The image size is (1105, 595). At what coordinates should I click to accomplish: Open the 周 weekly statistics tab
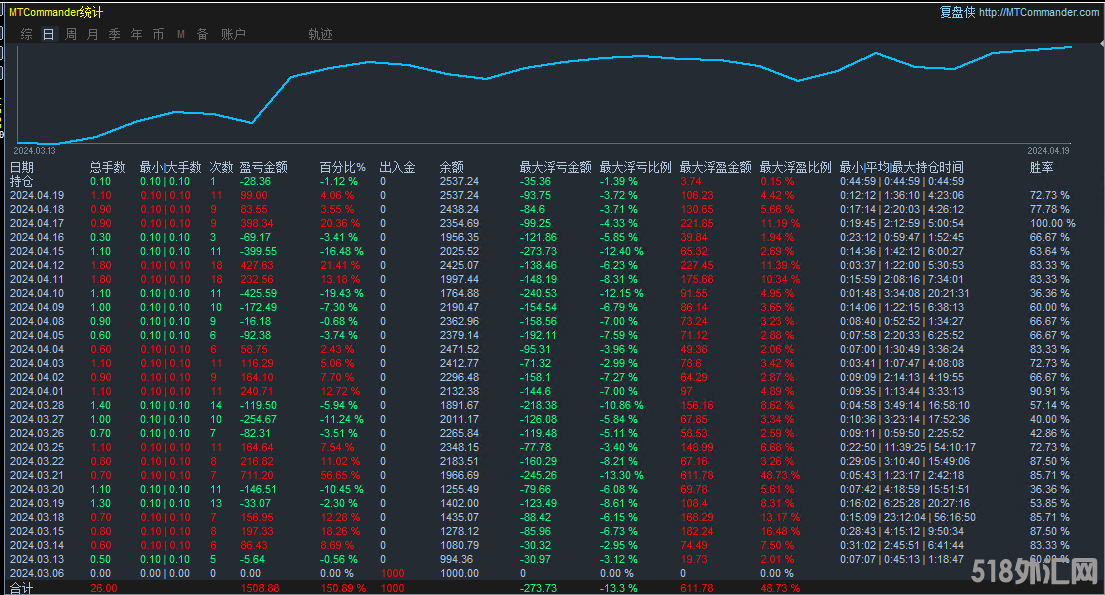71,34
